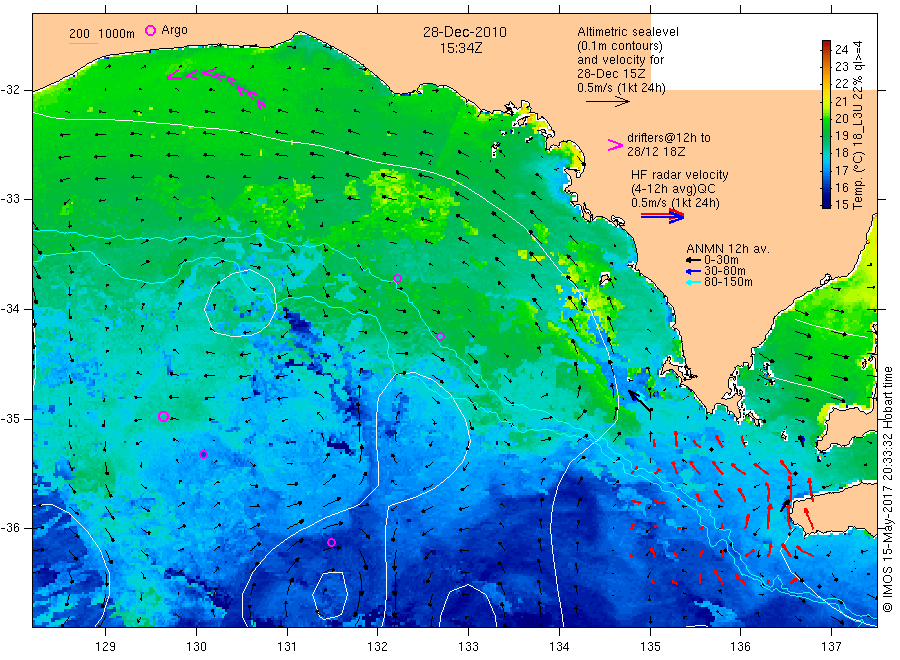
Task: Click the '-34' latitude axis label
Action: tap(10, 309)
